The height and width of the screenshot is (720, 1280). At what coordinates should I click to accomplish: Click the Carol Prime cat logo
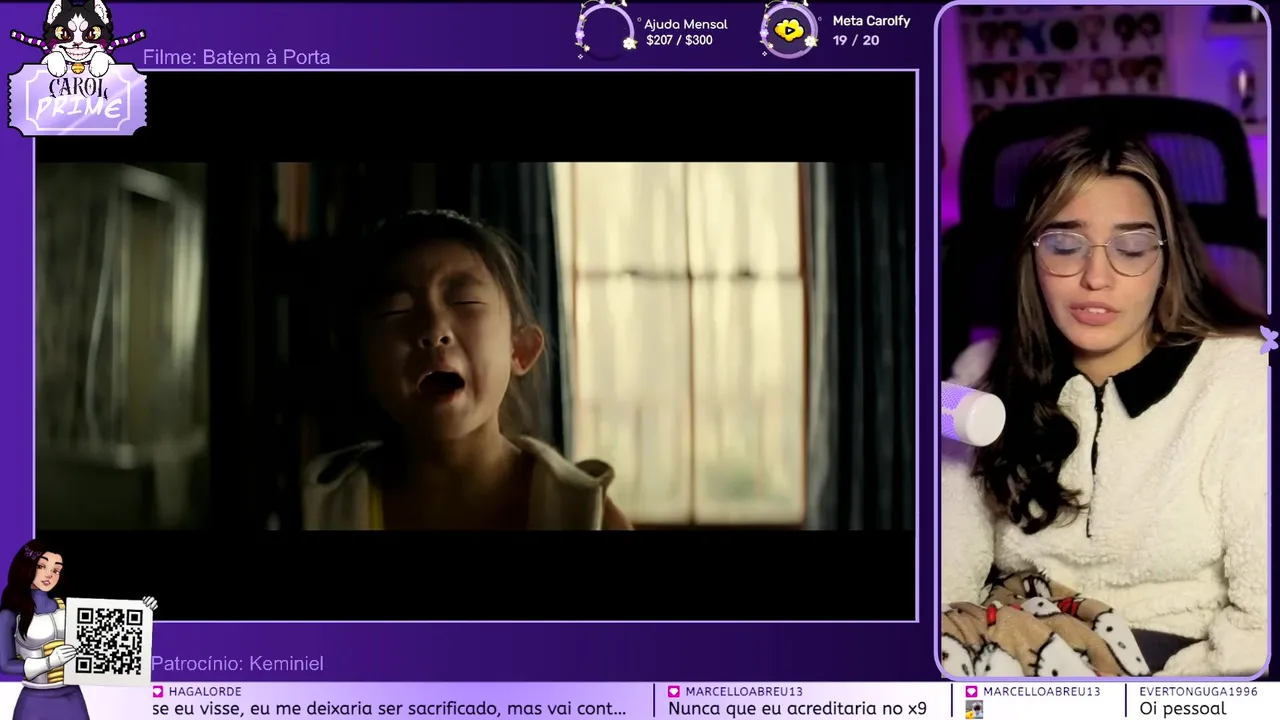click(x=78, y=67)
